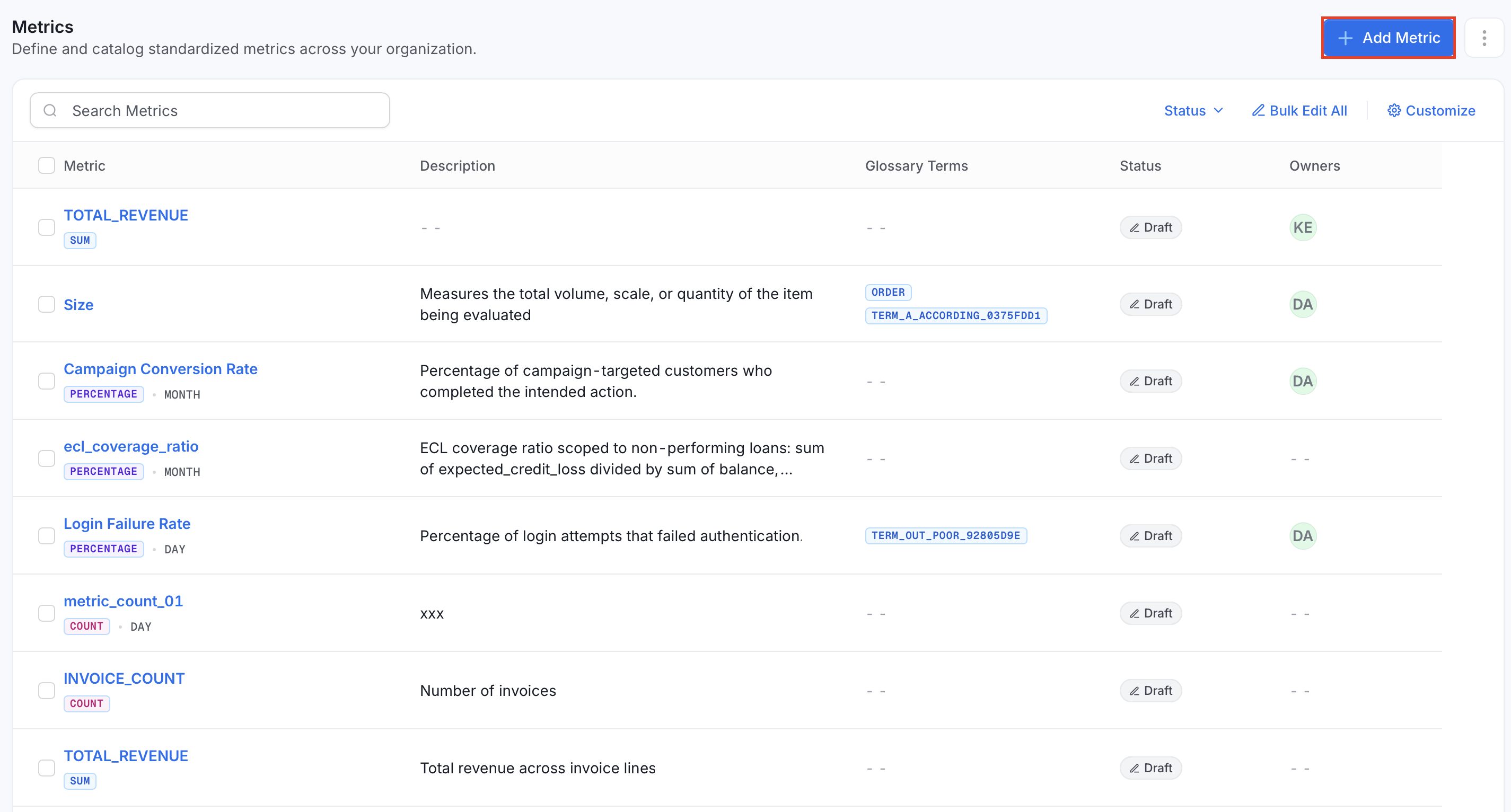Open the INVOICE_COUNT metric link
1511x812 pixels.
125,678
